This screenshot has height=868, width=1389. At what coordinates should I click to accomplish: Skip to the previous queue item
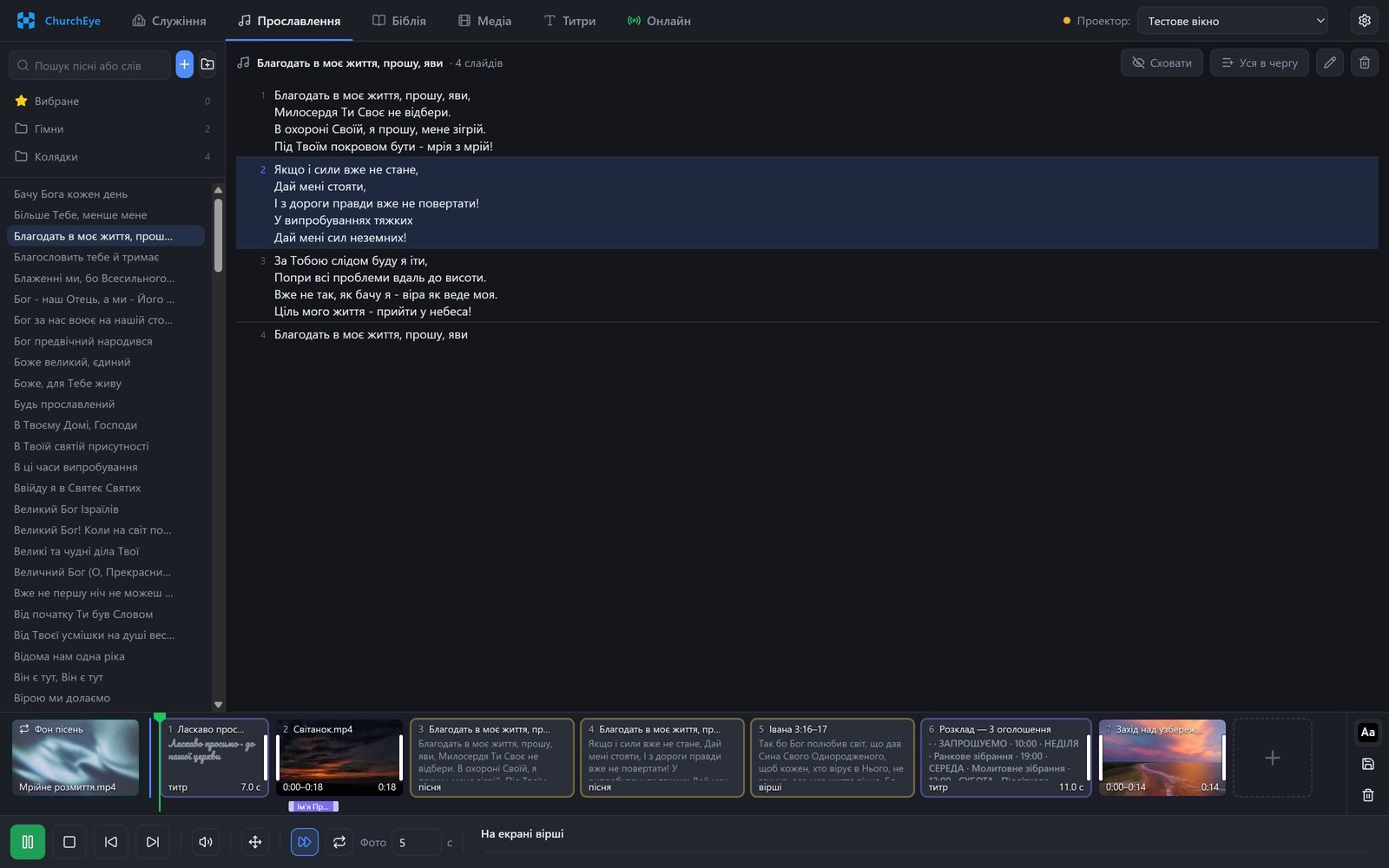[111, 842]
